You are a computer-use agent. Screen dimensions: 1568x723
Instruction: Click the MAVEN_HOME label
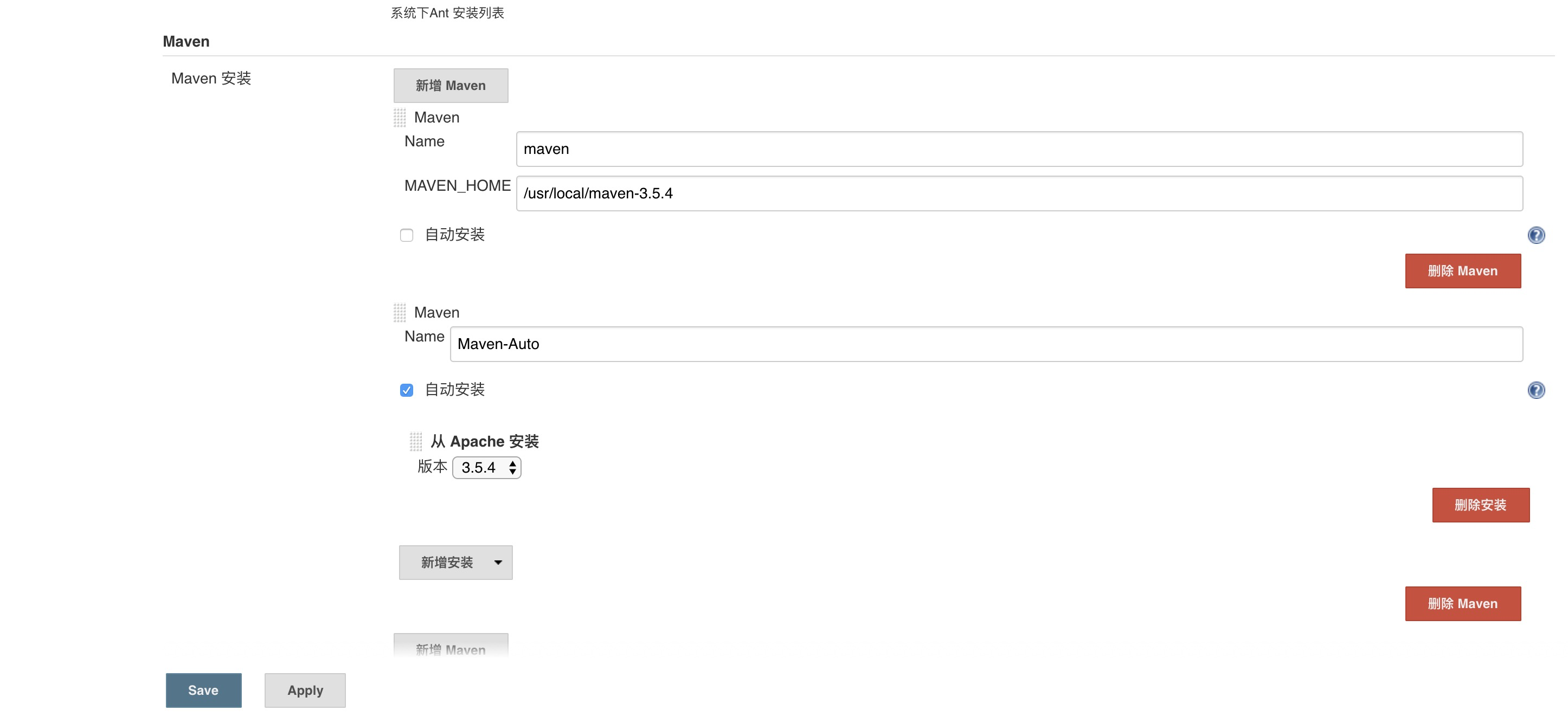[x=457, y=185]
